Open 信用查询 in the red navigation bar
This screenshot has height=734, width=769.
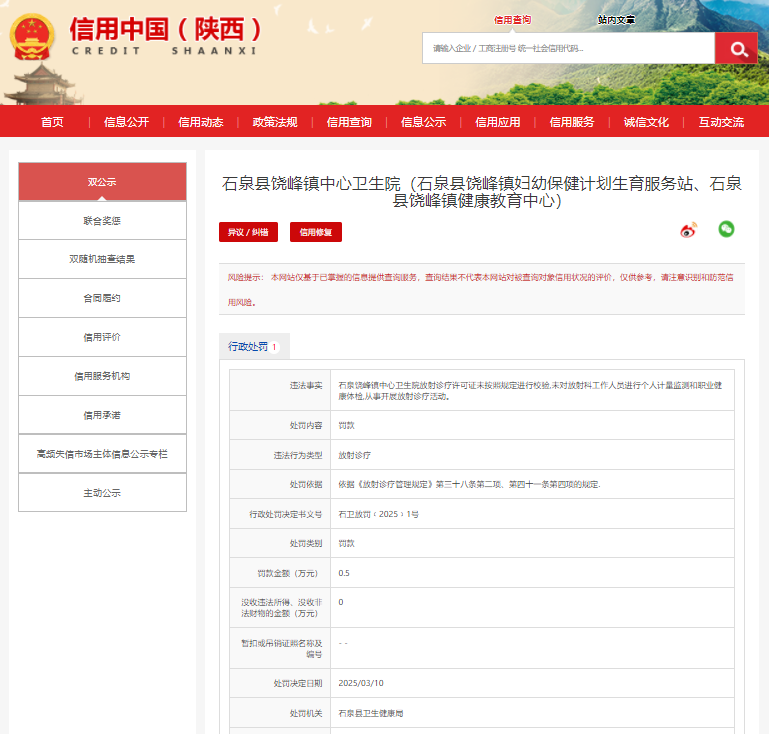[349, 122]
